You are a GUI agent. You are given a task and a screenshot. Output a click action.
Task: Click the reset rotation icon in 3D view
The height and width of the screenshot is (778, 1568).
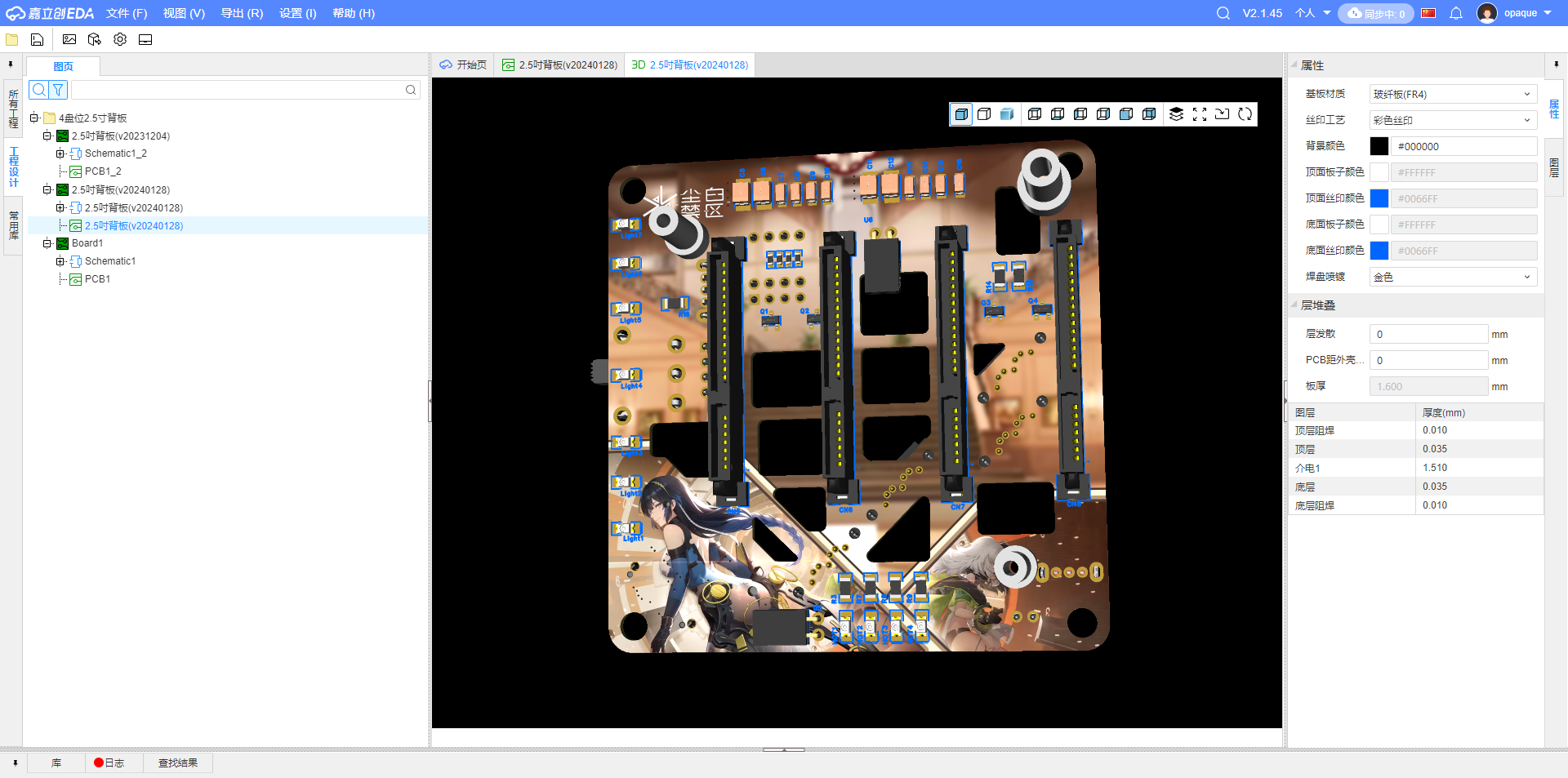[x=1245, y=114]
